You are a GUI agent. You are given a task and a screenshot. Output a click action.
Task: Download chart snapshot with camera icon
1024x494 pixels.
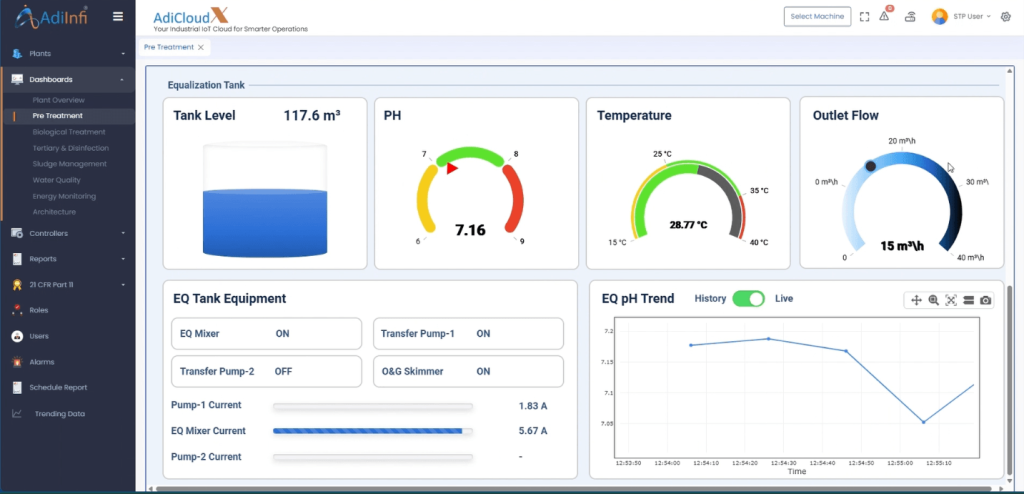[985, 300]
